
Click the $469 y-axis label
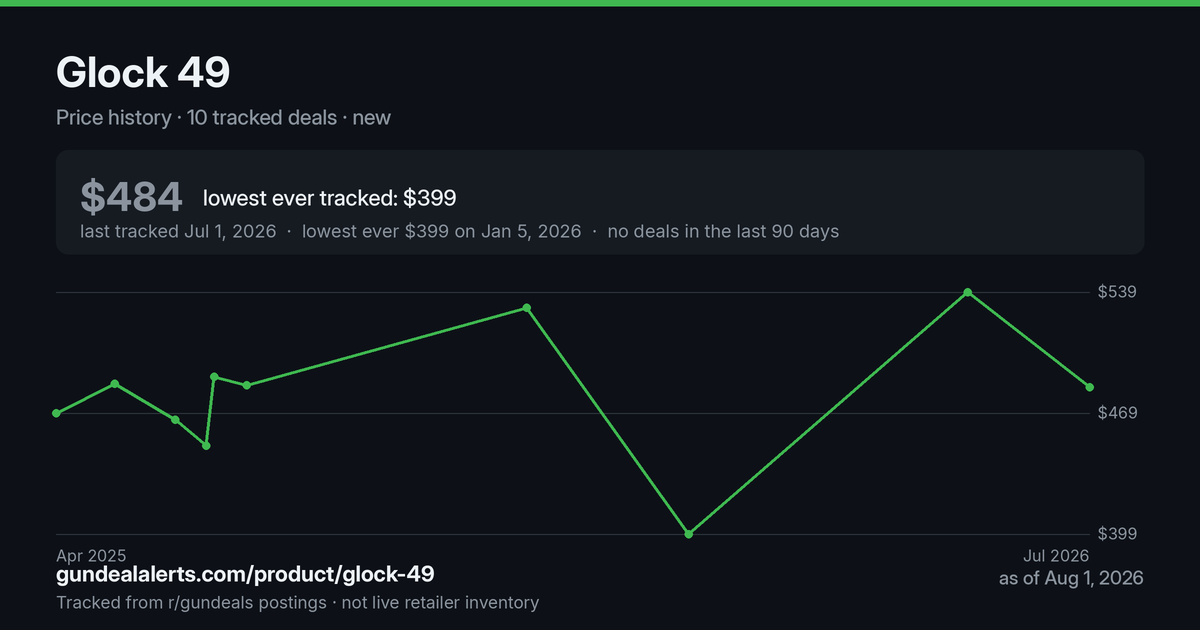(1118, 413)
